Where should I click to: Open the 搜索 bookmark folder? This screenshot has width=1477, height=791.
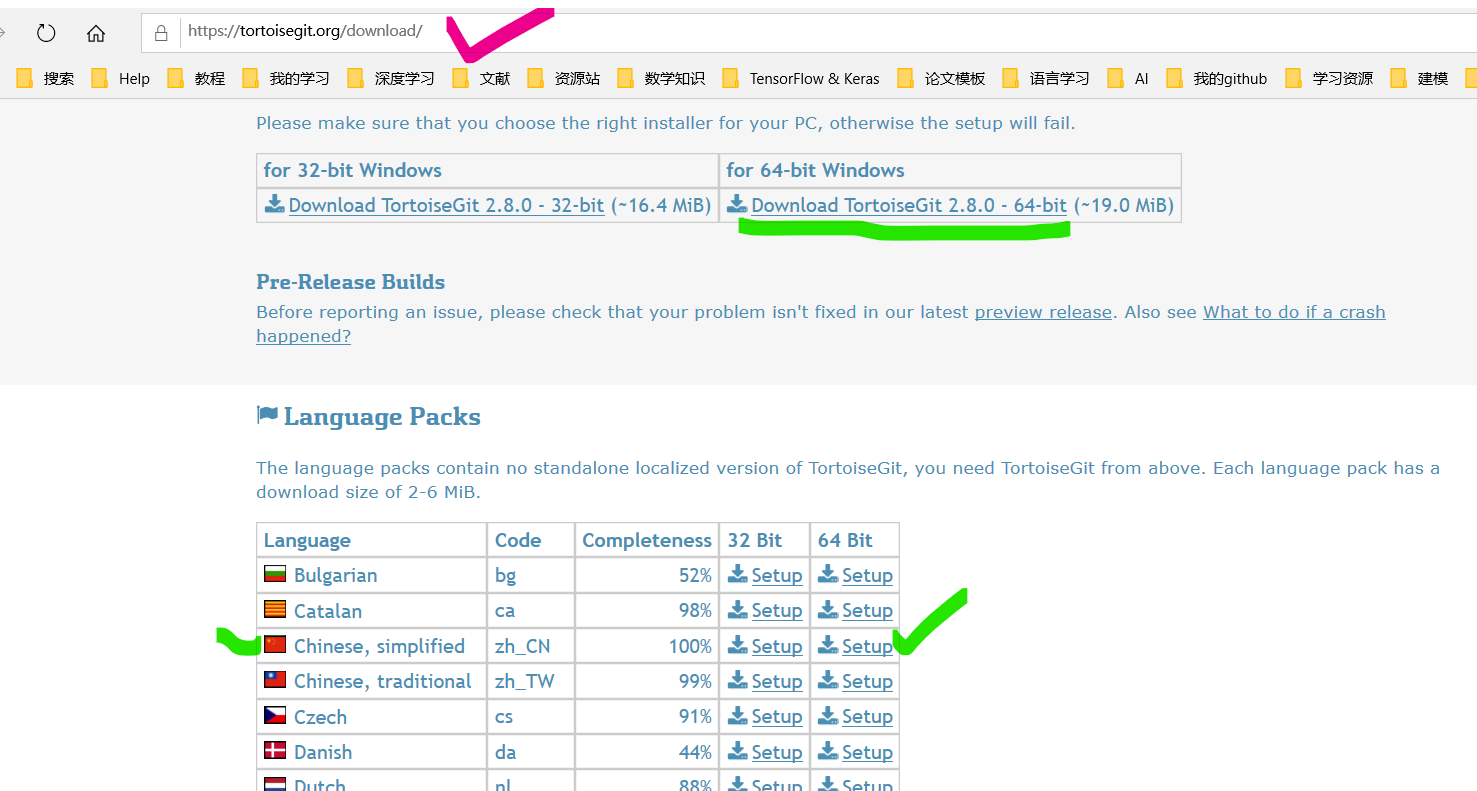pyautogui.click(x=46, y=78)
